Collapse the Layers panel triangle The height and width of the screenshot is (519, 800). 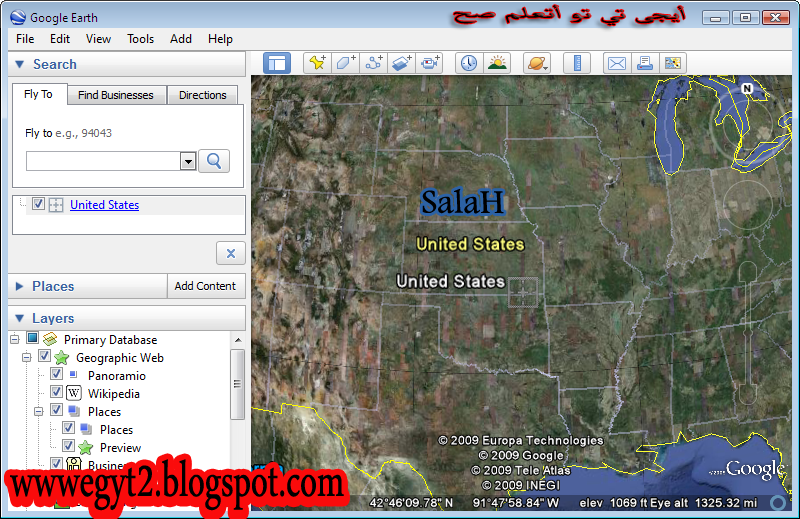click(x=20, y=318)
